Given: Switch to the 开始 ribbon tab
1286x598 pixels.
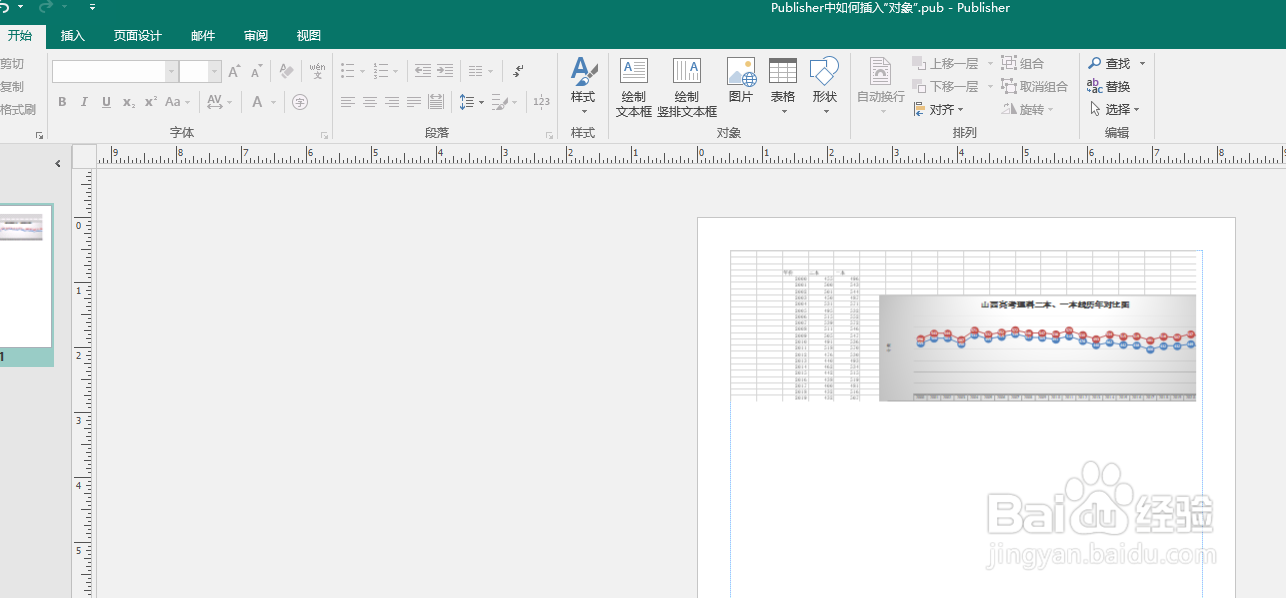Looking at the screenshot, I should [20, 36].
